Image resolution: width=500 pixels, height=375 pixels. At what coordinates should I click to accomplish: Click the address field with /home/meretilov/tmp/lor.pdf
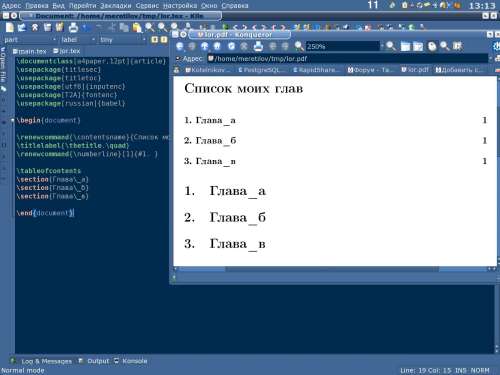348,59
